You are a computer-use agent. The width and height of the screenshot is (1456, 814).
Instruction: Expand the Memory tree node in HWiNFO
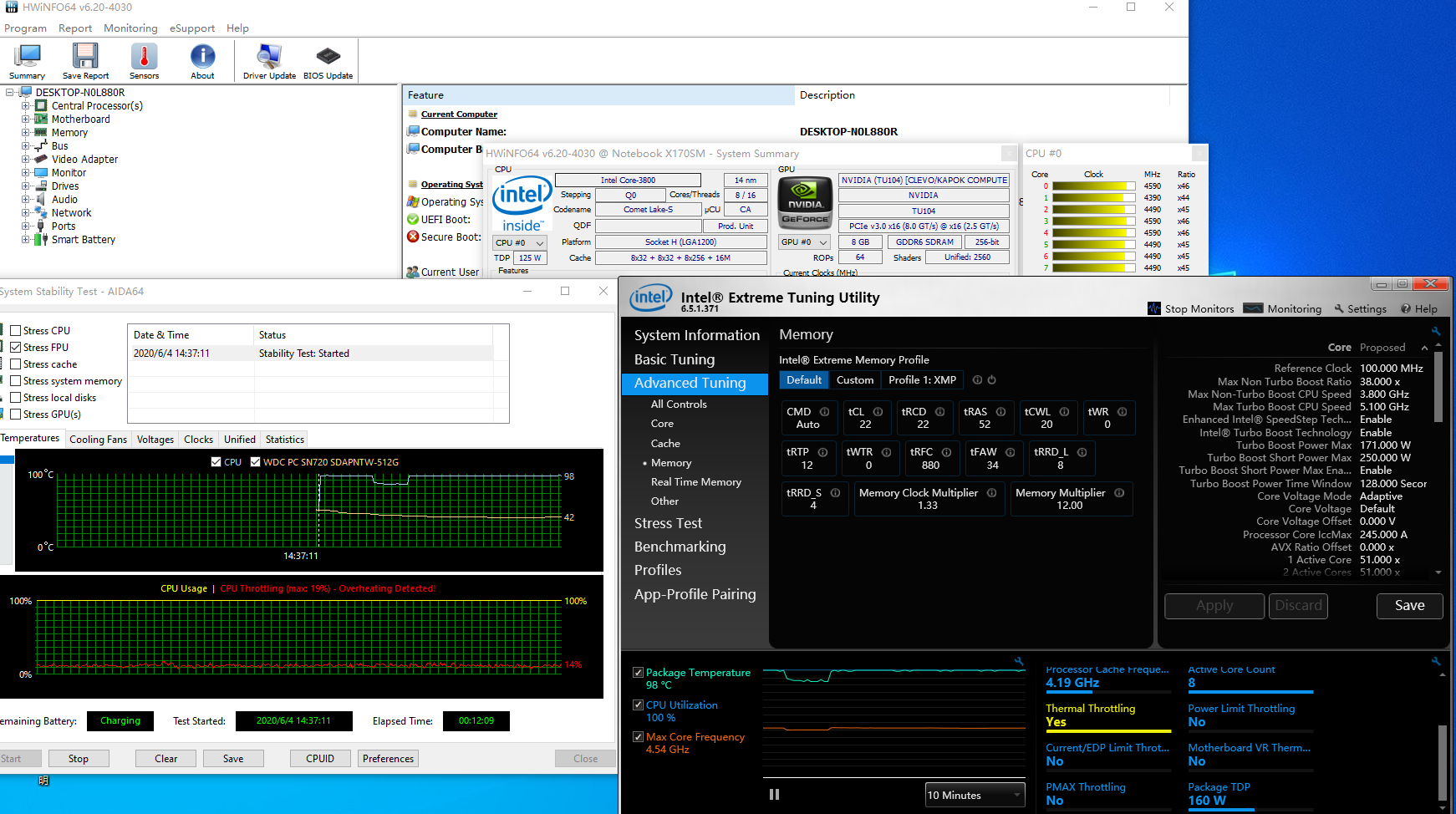(25, 133)
